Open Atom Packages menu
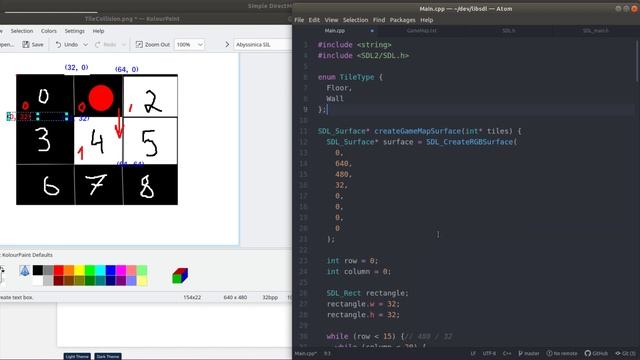The image size is (640, 360). pyautogui.click(x=402, y=20)
